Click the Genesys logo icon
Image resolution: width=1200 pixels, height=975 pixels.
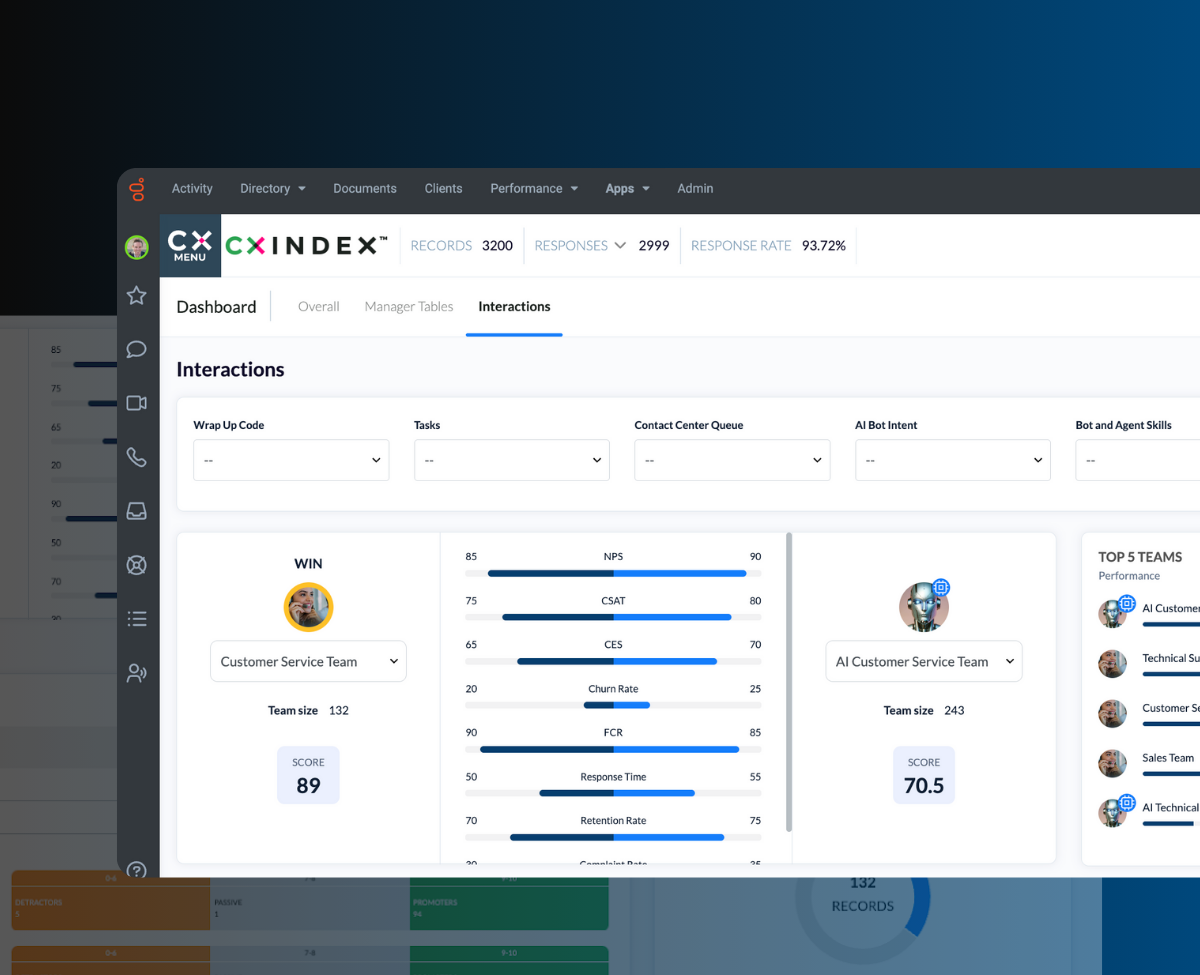coord(138,189)
